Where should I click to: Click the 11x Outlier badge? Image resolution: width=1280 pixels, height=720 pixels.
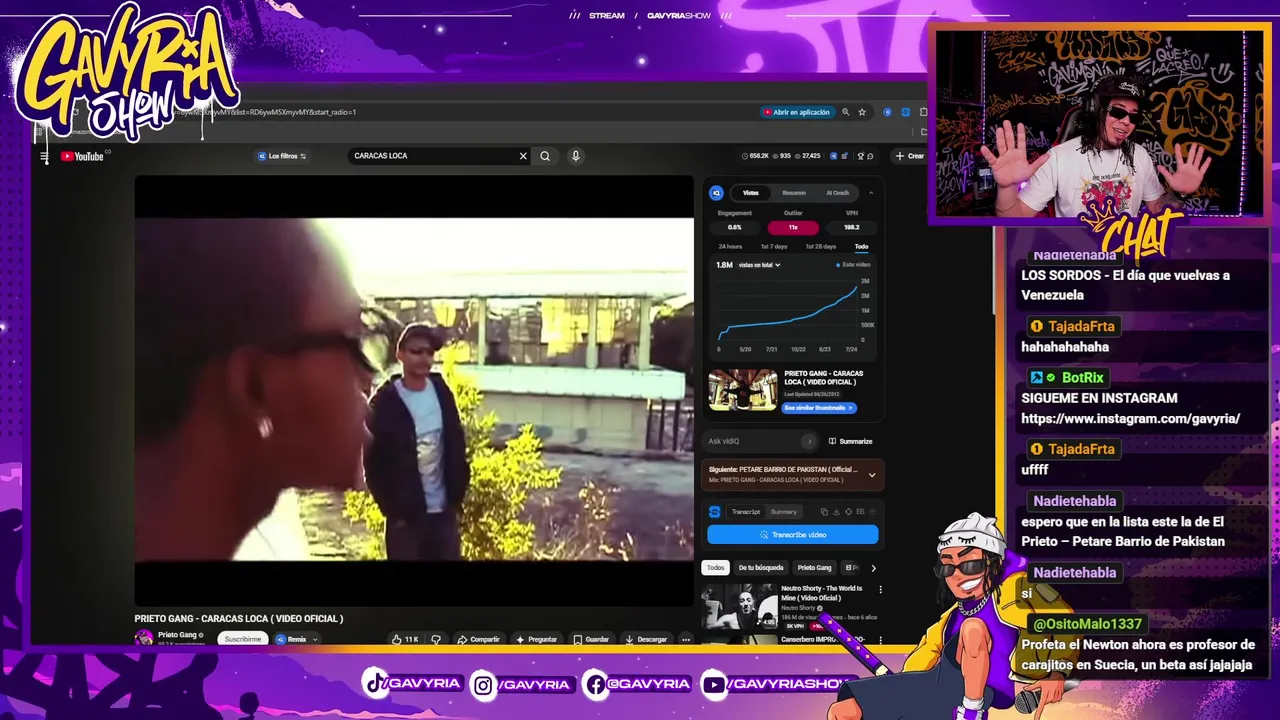coord(793,227)
